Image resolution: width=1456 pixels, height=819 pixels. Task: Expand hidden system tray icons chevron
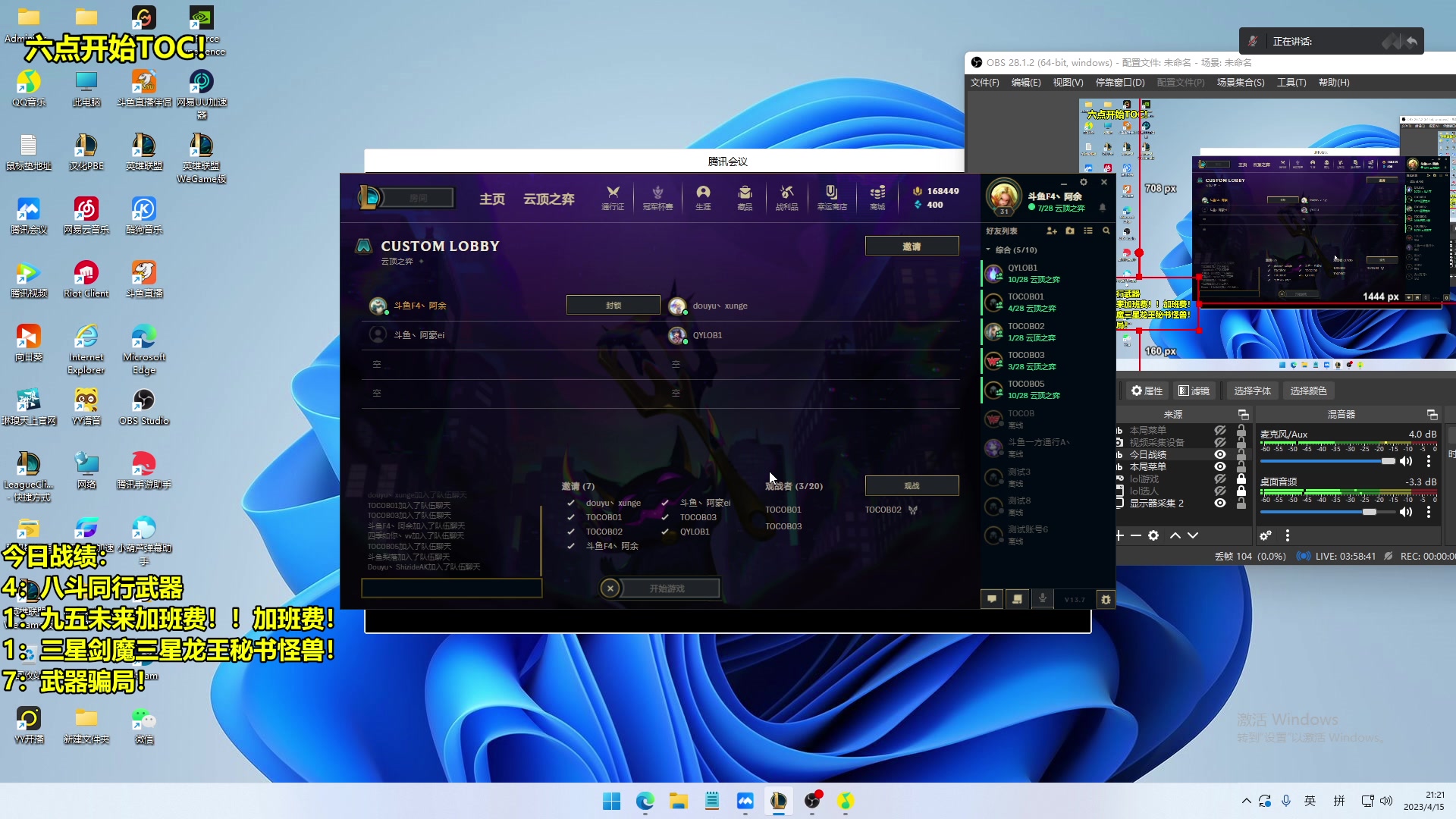pyautogui.click(x=1246, y=801)
